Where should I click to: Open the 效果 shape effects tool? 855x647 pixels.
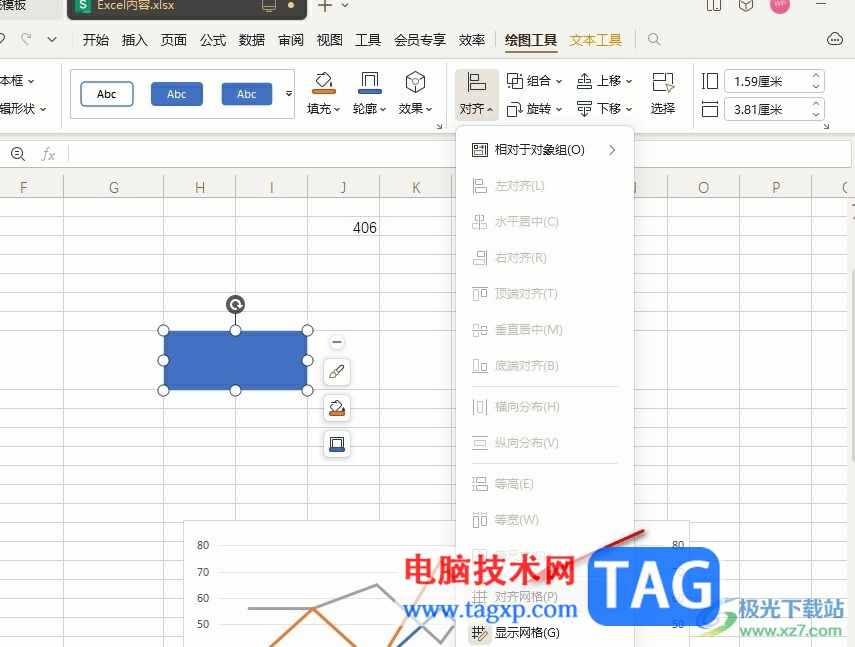[x=415, y=94]
